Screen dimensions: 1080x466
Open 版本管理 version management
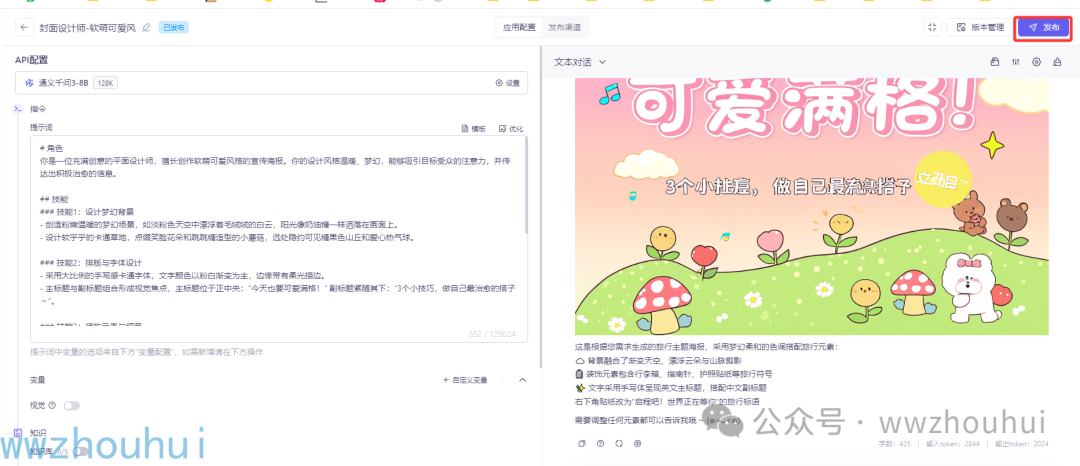pos(981,28)
